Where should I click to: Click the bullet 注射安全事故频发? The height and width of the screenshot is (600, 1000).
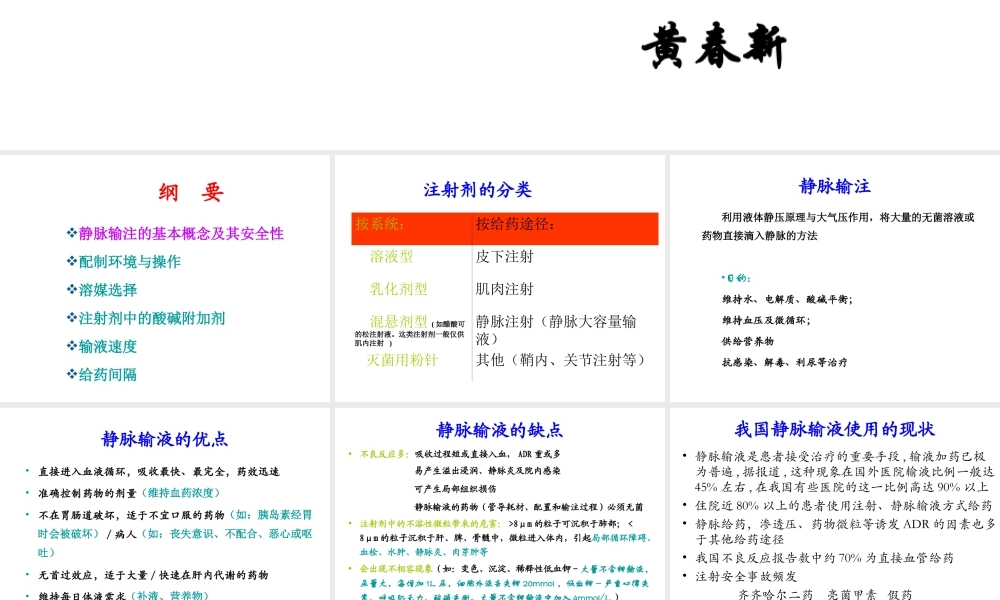(x=746, y=576)
